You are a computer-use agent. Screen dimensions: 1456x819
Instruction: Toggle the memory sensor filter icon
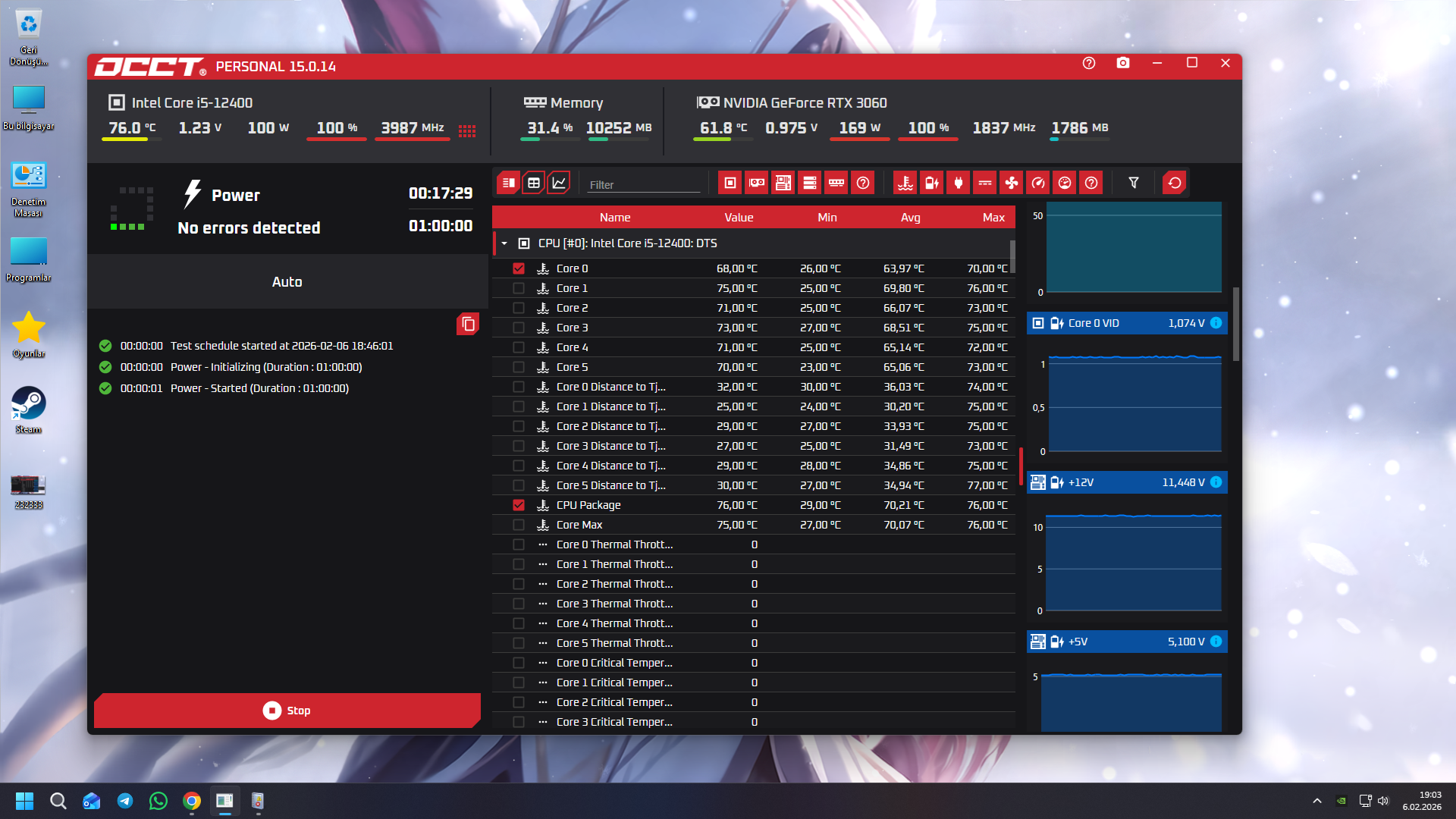[x=836, y=183]
